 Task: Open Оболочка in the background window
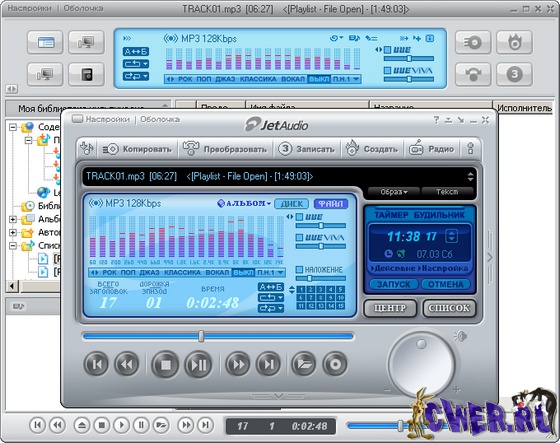pos(83,8)
